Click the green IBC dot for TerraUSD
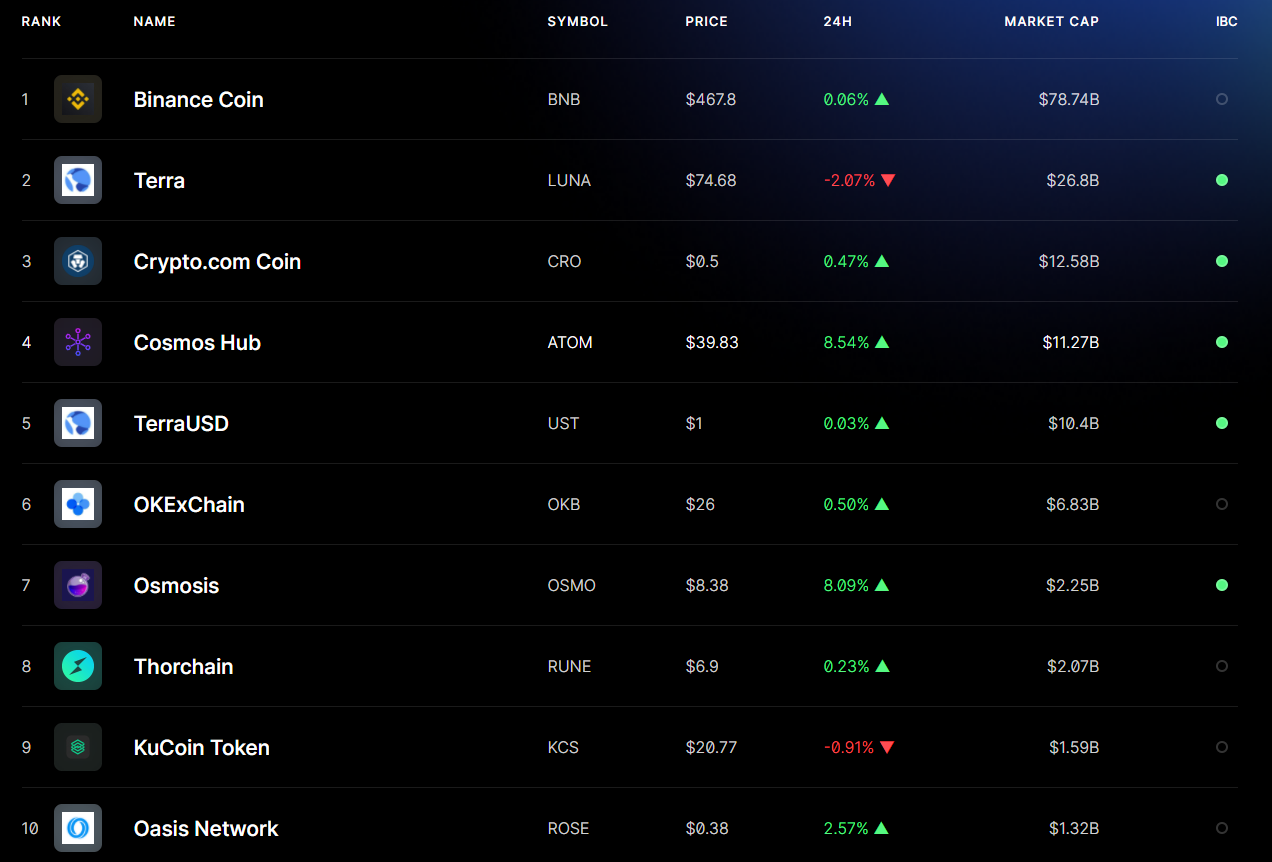The height and width of the screenshot is (862, 1272). tap(1222, 423)
